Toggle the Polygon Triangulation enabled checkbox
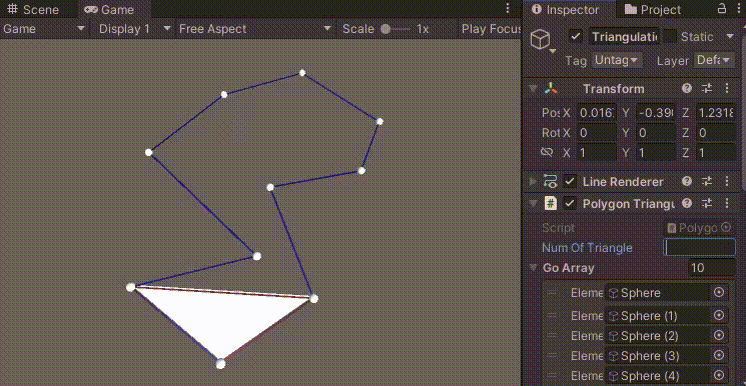746x386 pixels. (569, 204)
